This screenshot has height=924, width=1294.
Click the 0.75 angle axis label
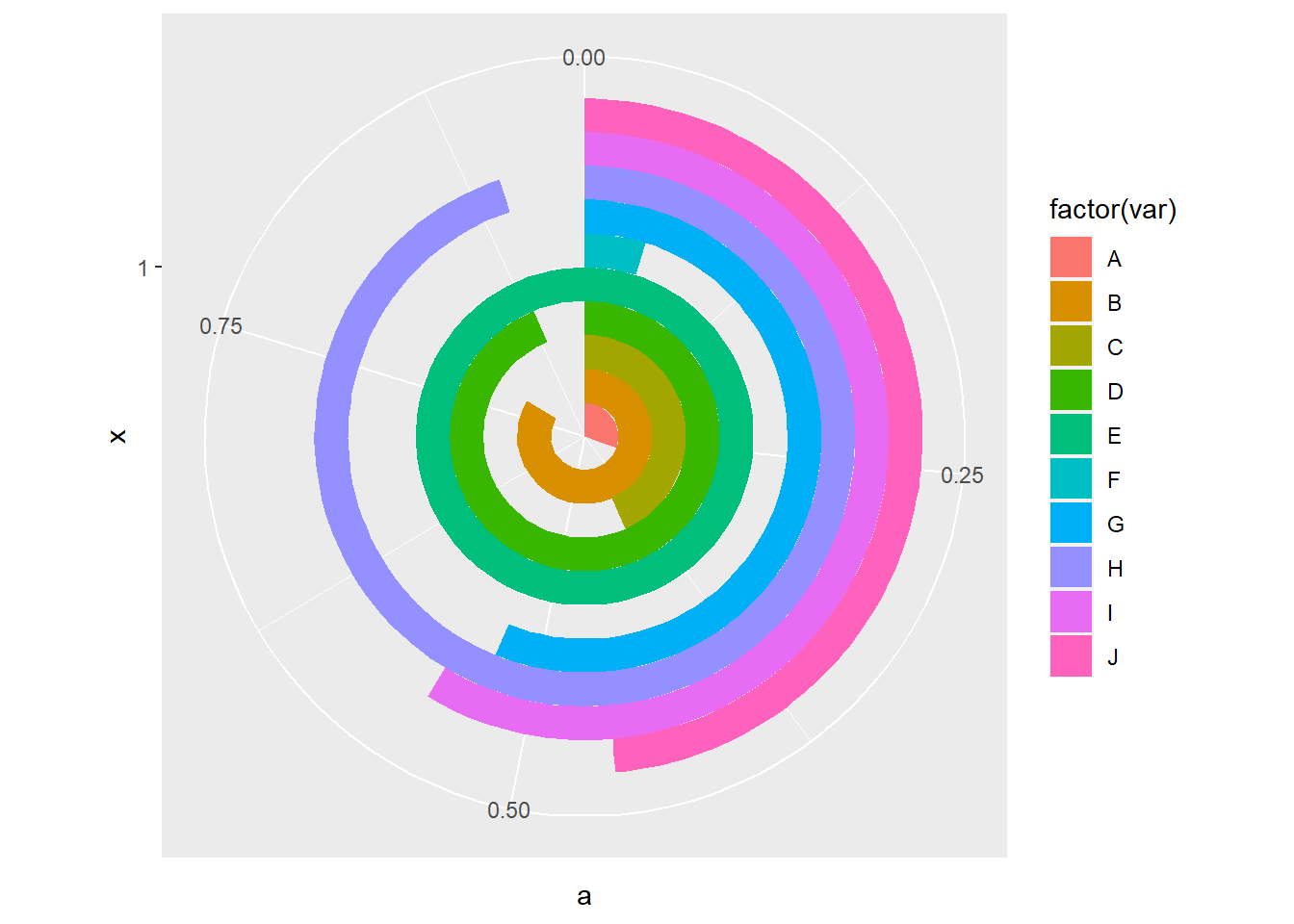[220, 326]
